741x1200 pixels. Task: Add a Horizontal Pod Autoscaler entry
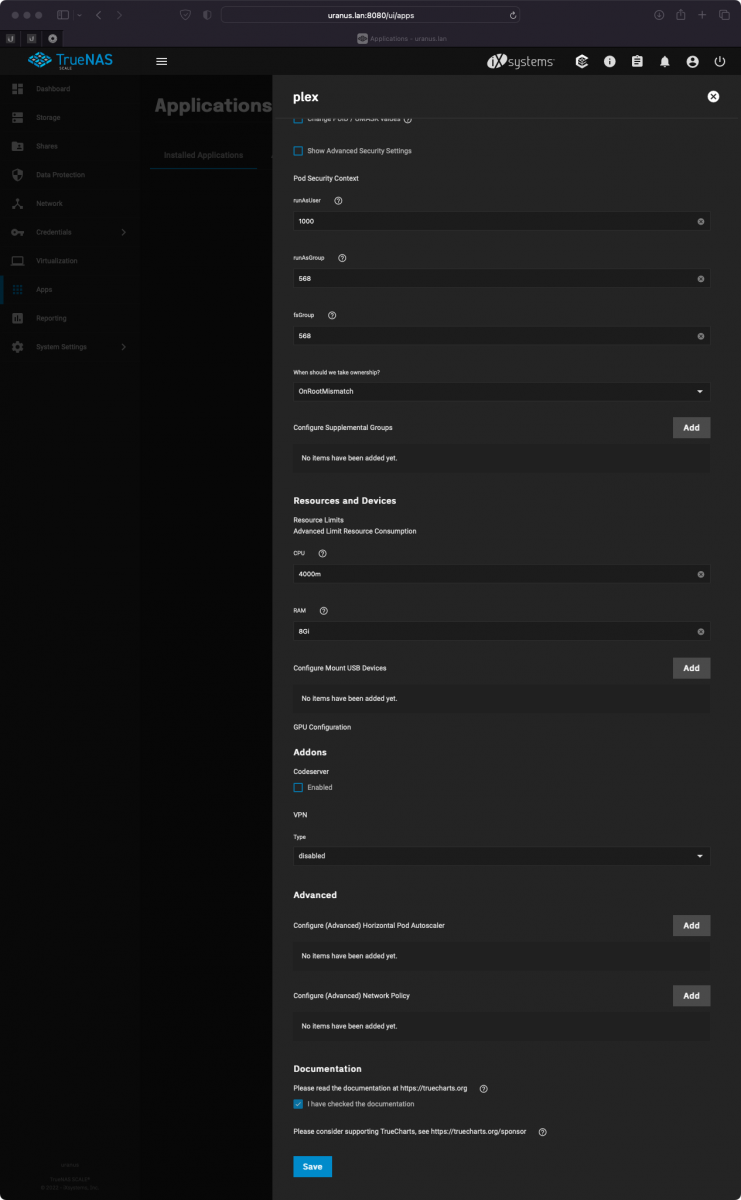(691, 925)
